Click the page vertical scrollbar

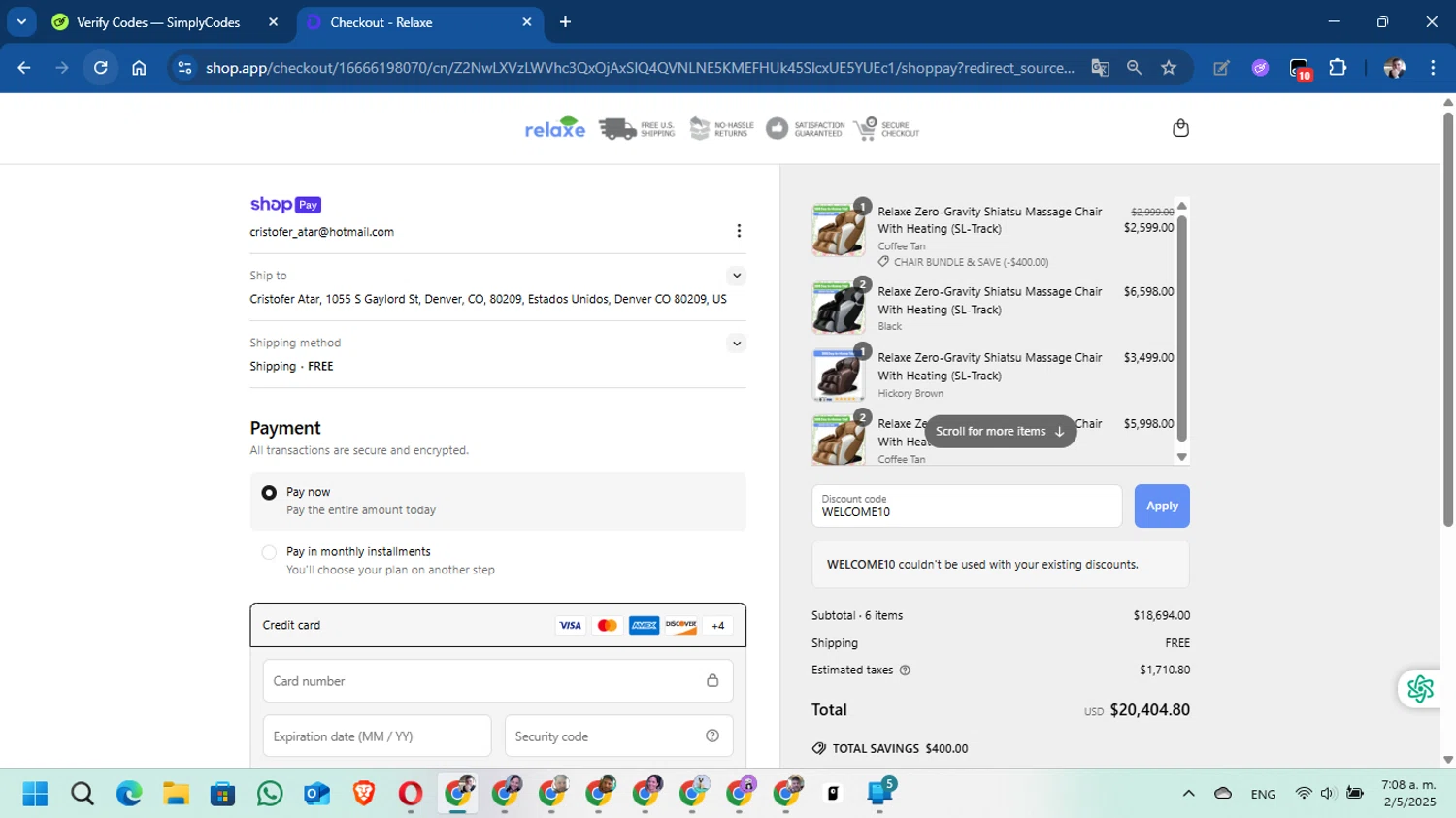pos(1447,320)
